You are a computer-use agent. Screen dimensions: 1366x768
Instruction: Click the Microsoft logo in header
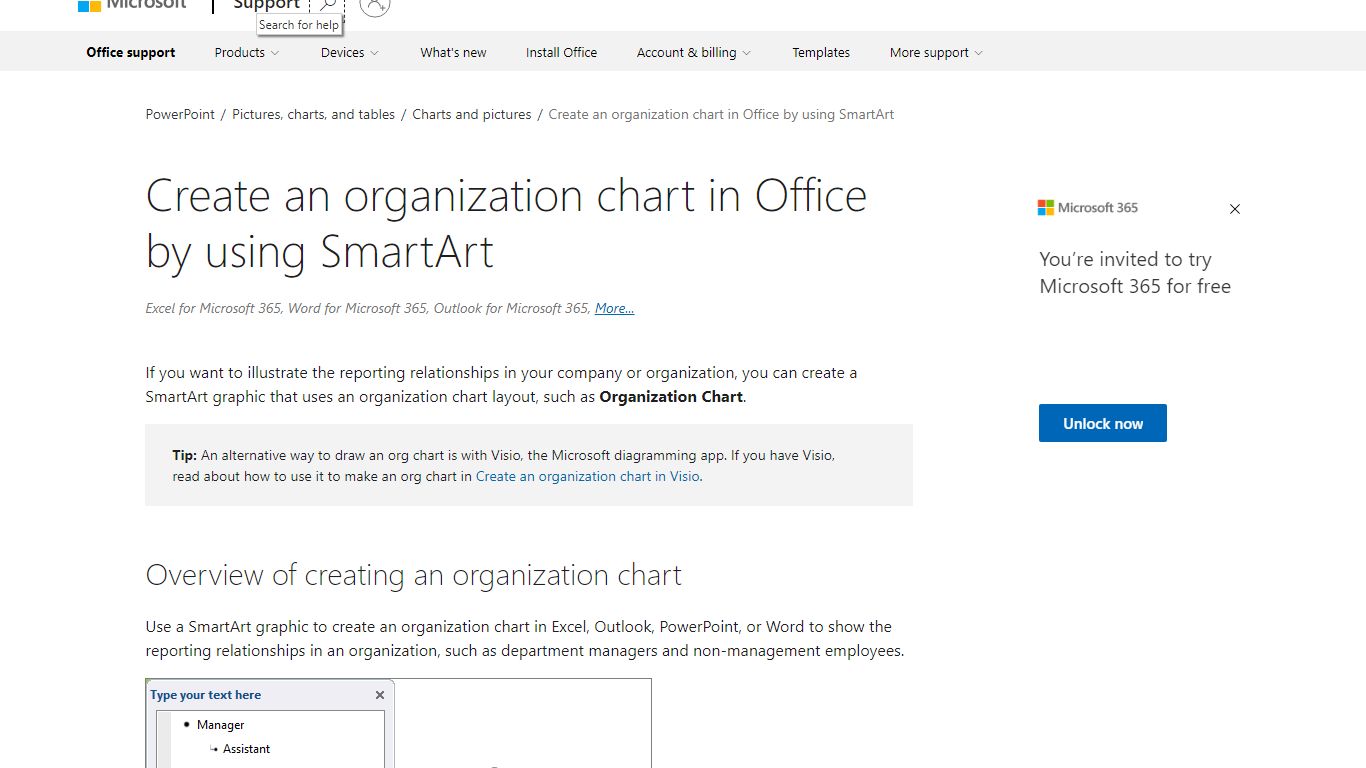[132, 5]
